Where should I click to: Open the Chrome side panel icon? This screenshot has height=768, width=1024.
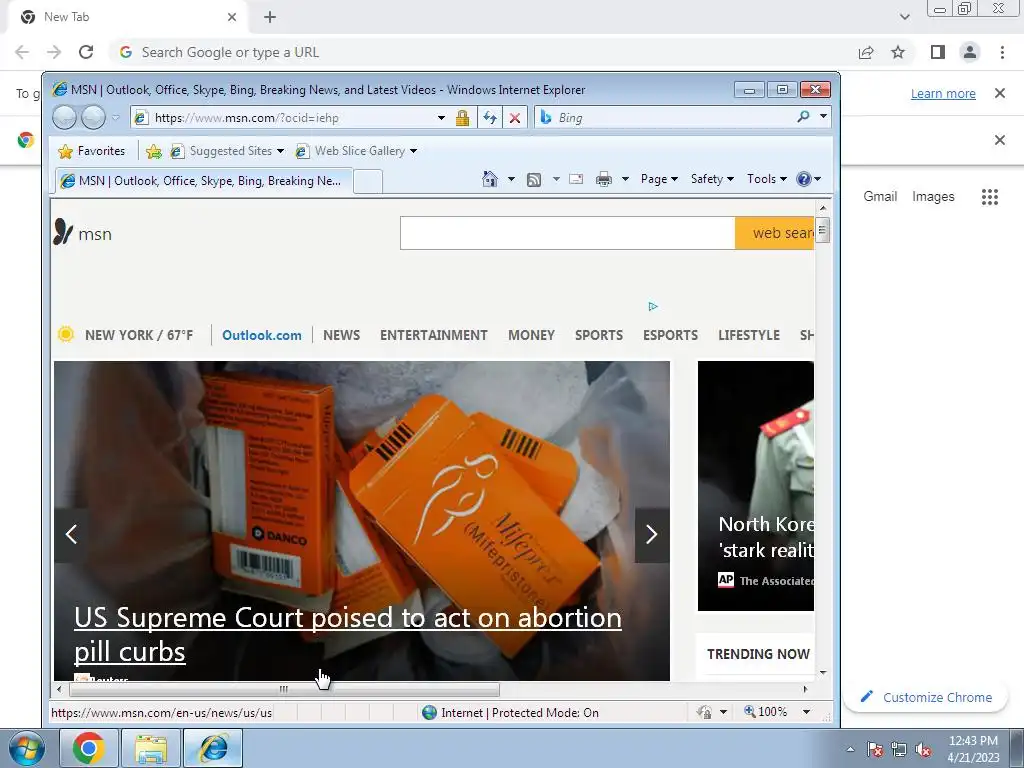[x=938, y=52]
